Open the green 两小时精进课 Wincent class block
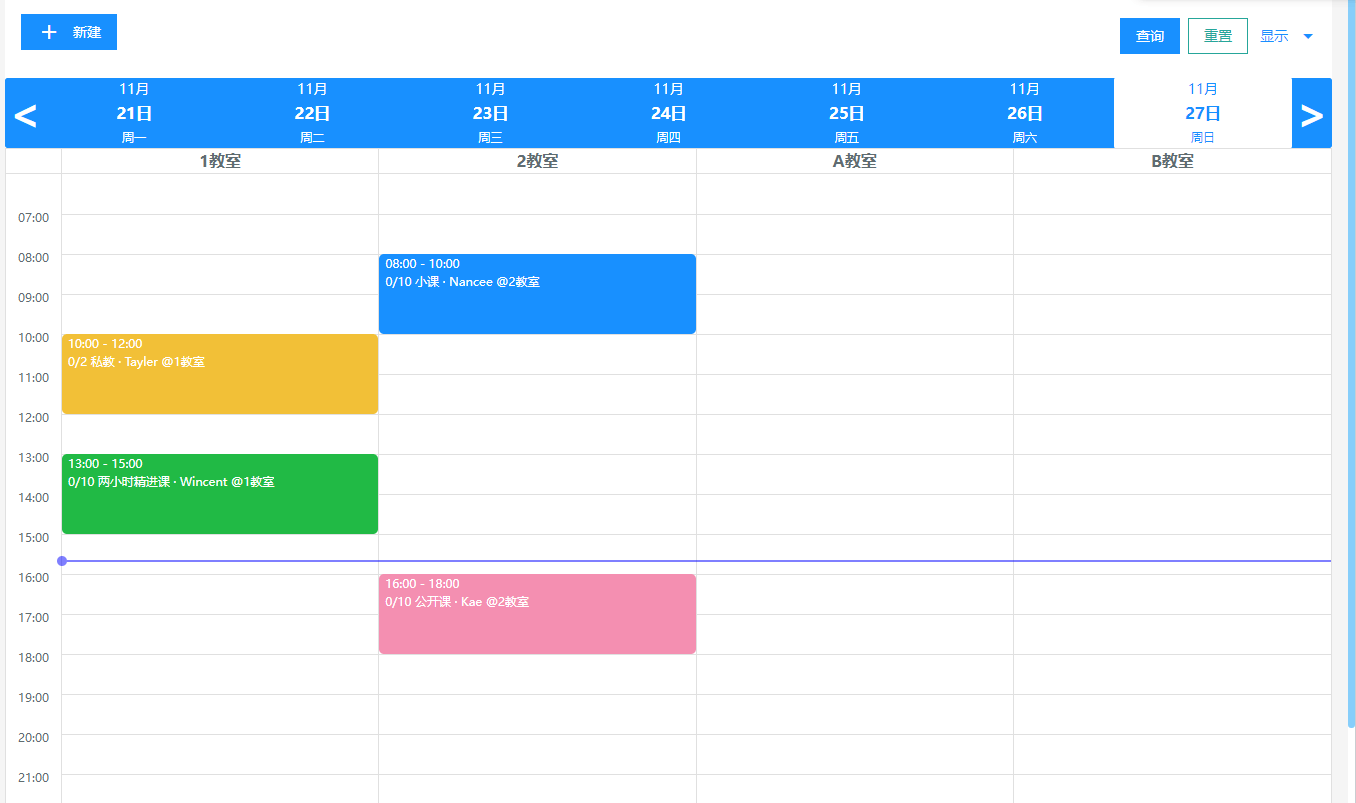The width and height of the screenshot is (1356, 803). [219, 494]
